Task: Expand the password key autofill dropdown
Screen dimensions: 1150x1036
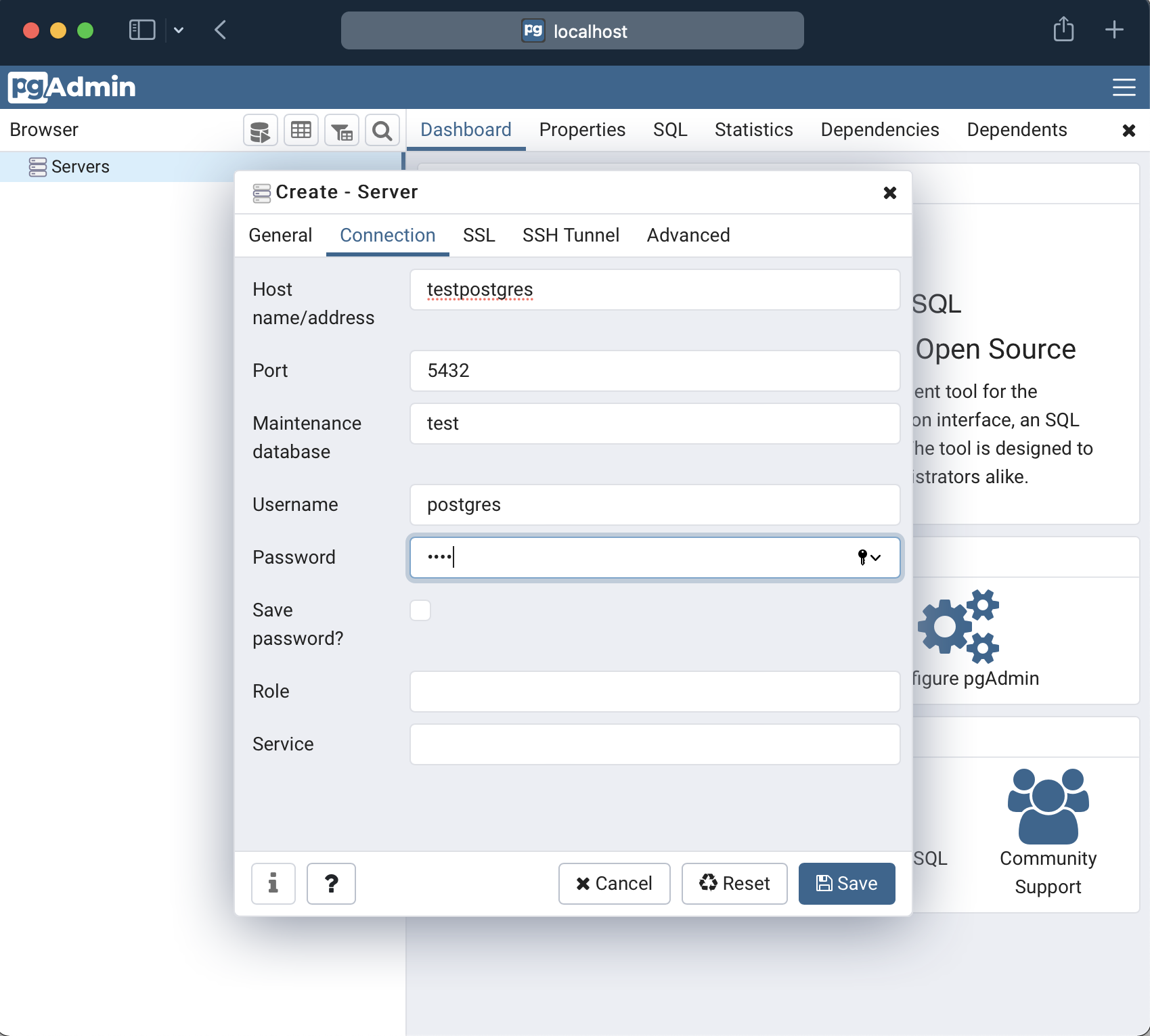Action: click(x=869, y=558)
